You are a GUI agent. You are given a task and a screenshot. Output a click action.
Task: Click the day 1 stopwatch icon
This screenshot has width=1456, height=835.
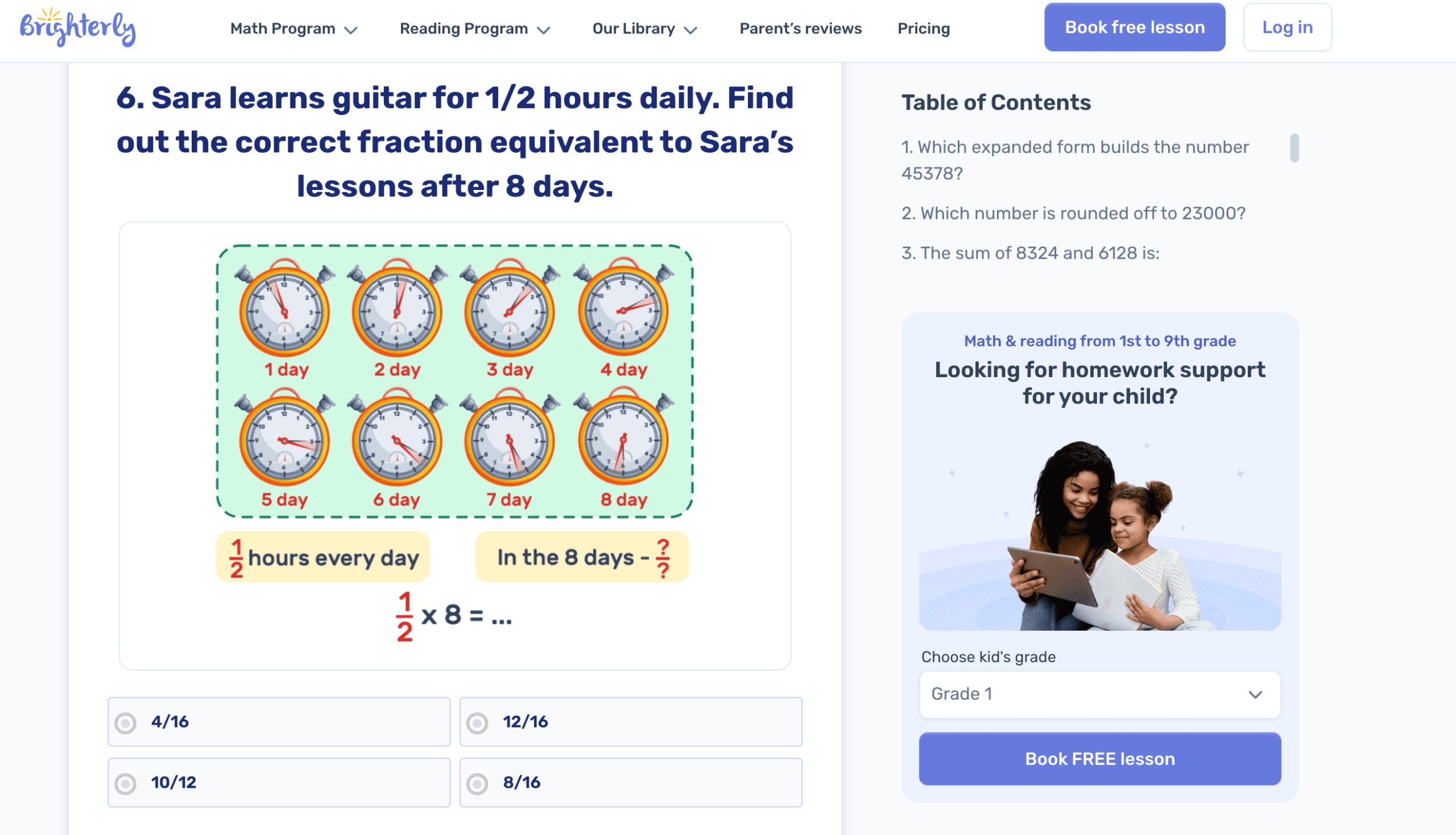click(x=284, y=310)
